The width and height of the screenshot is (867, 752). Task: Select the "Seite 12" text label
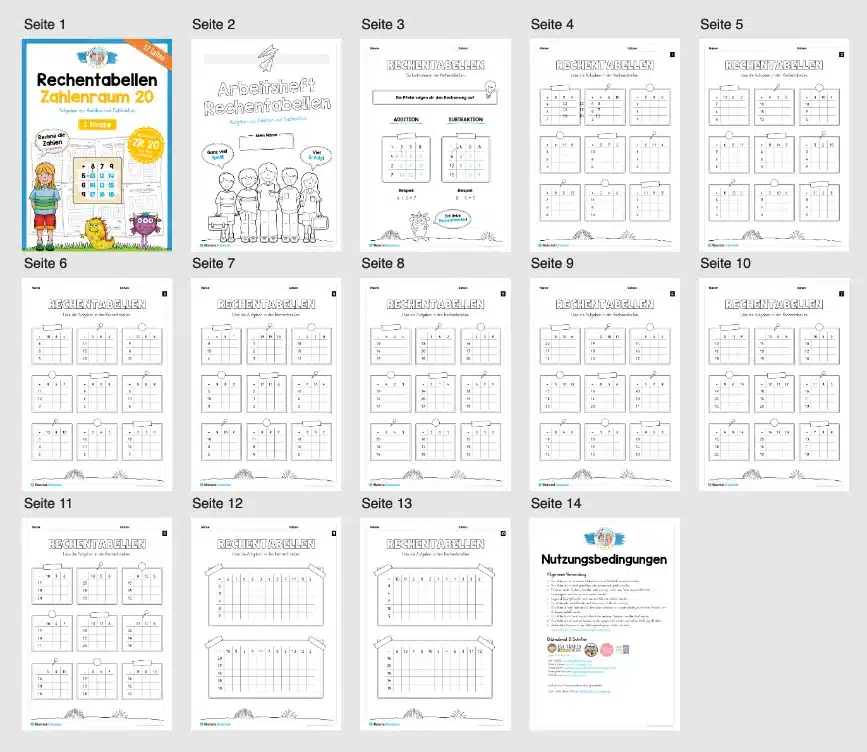(x=218, y=503)
